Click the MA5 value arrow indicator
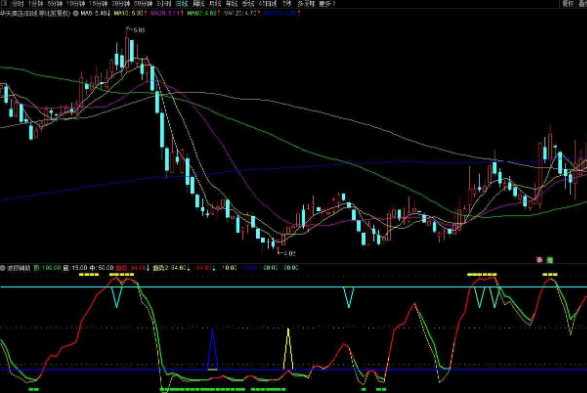 click(109, 13)
